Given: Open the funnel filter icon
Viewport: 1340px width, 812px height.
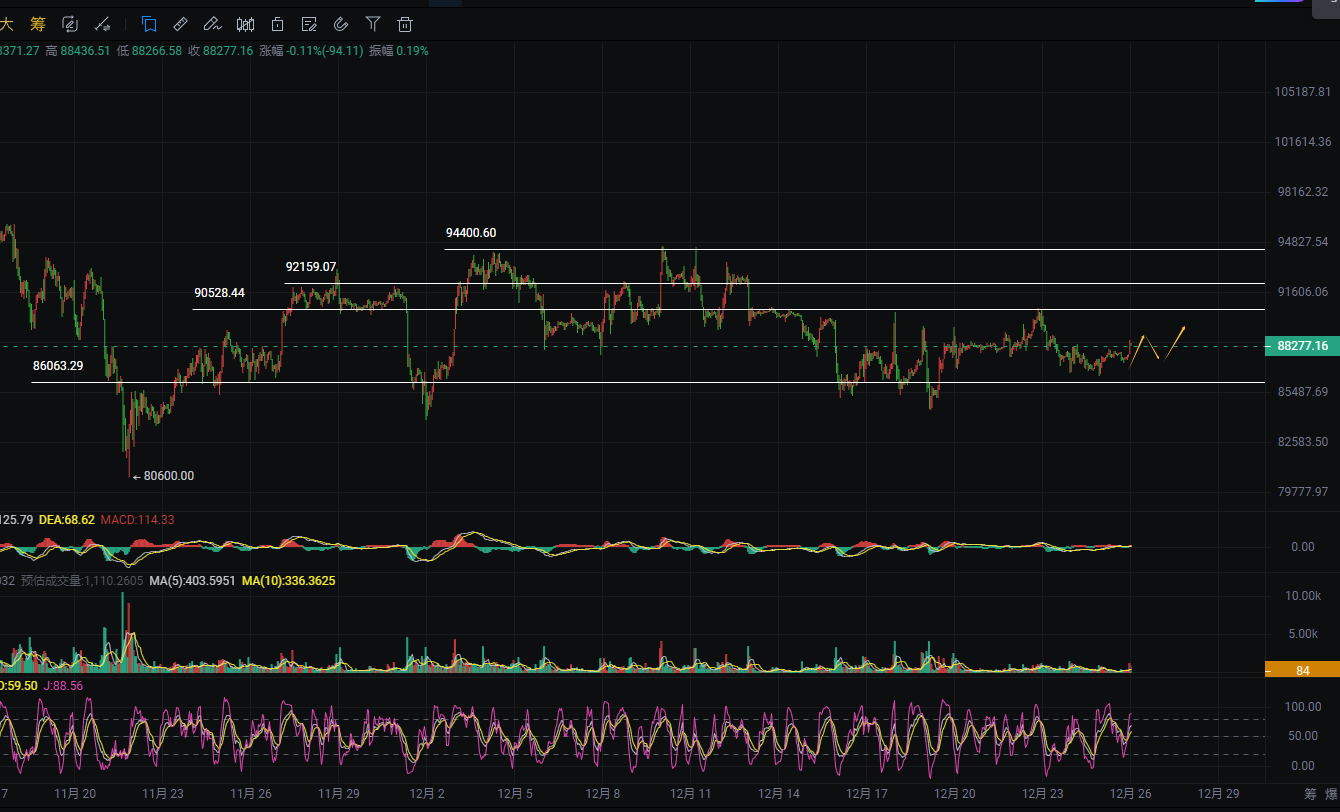Looking at the screenshot, I should [373, 24].
